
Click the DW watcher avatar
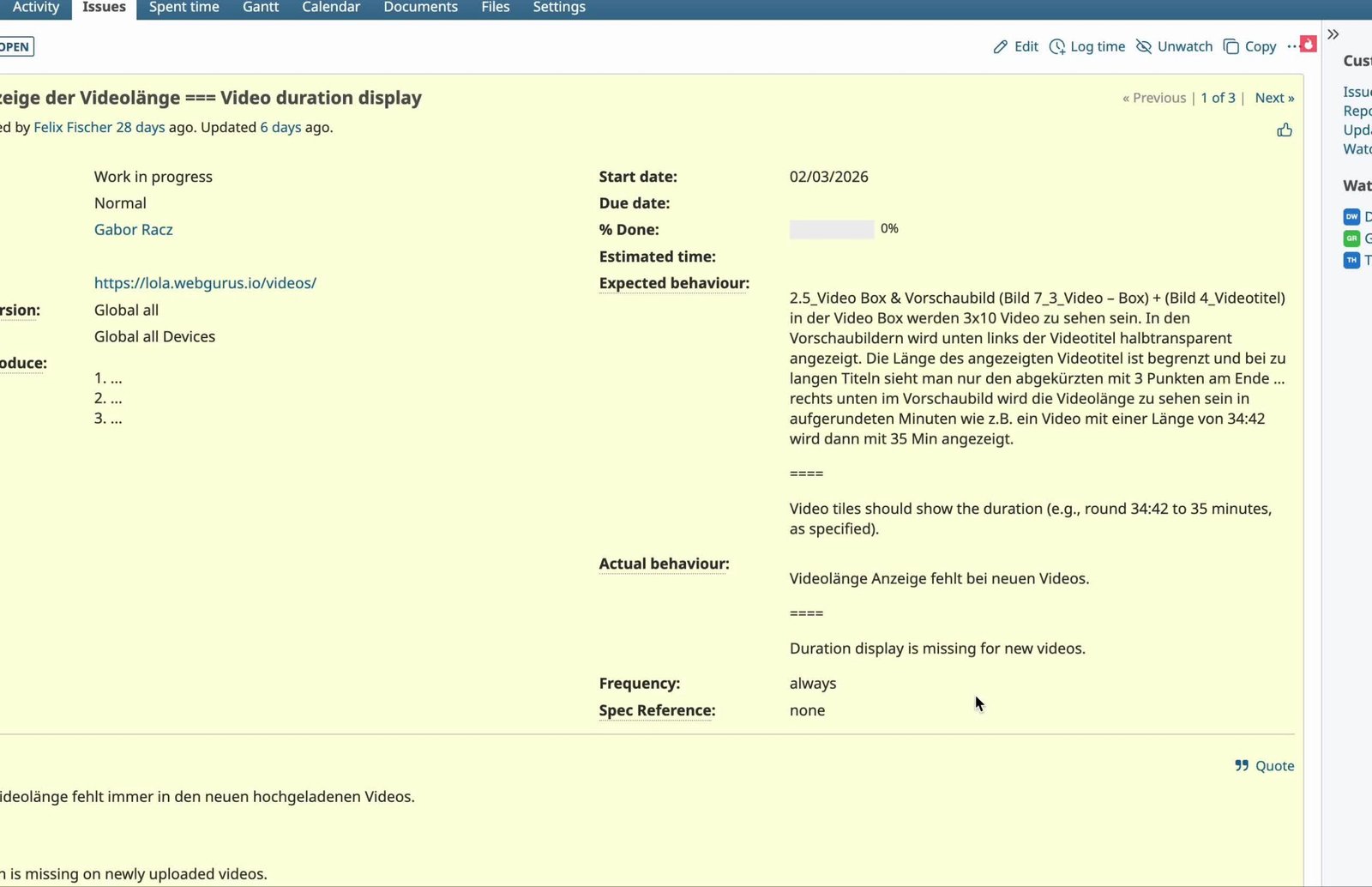(1351, 217)
